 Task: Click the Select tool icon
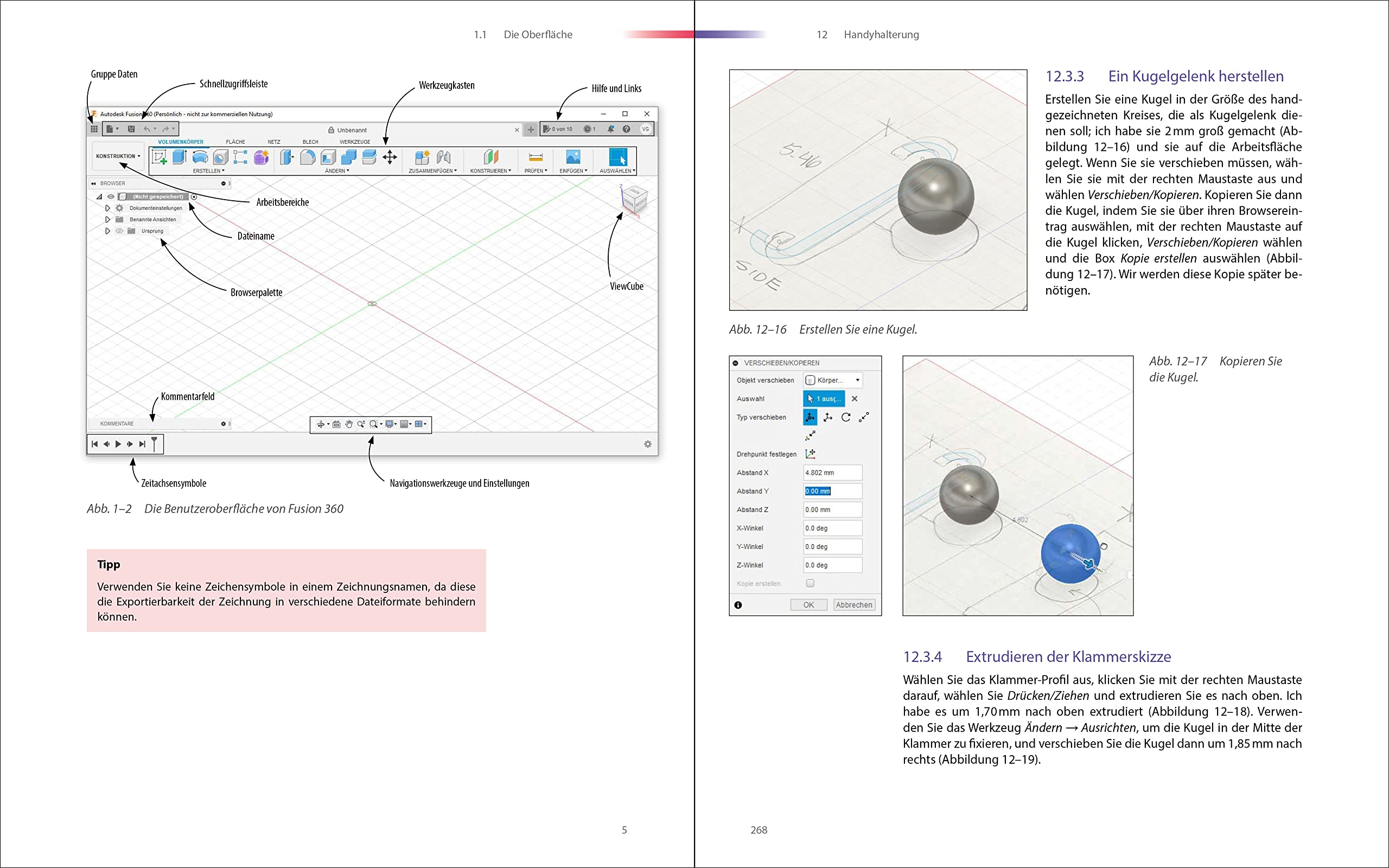pyautogui.click(x=617, y=157)
